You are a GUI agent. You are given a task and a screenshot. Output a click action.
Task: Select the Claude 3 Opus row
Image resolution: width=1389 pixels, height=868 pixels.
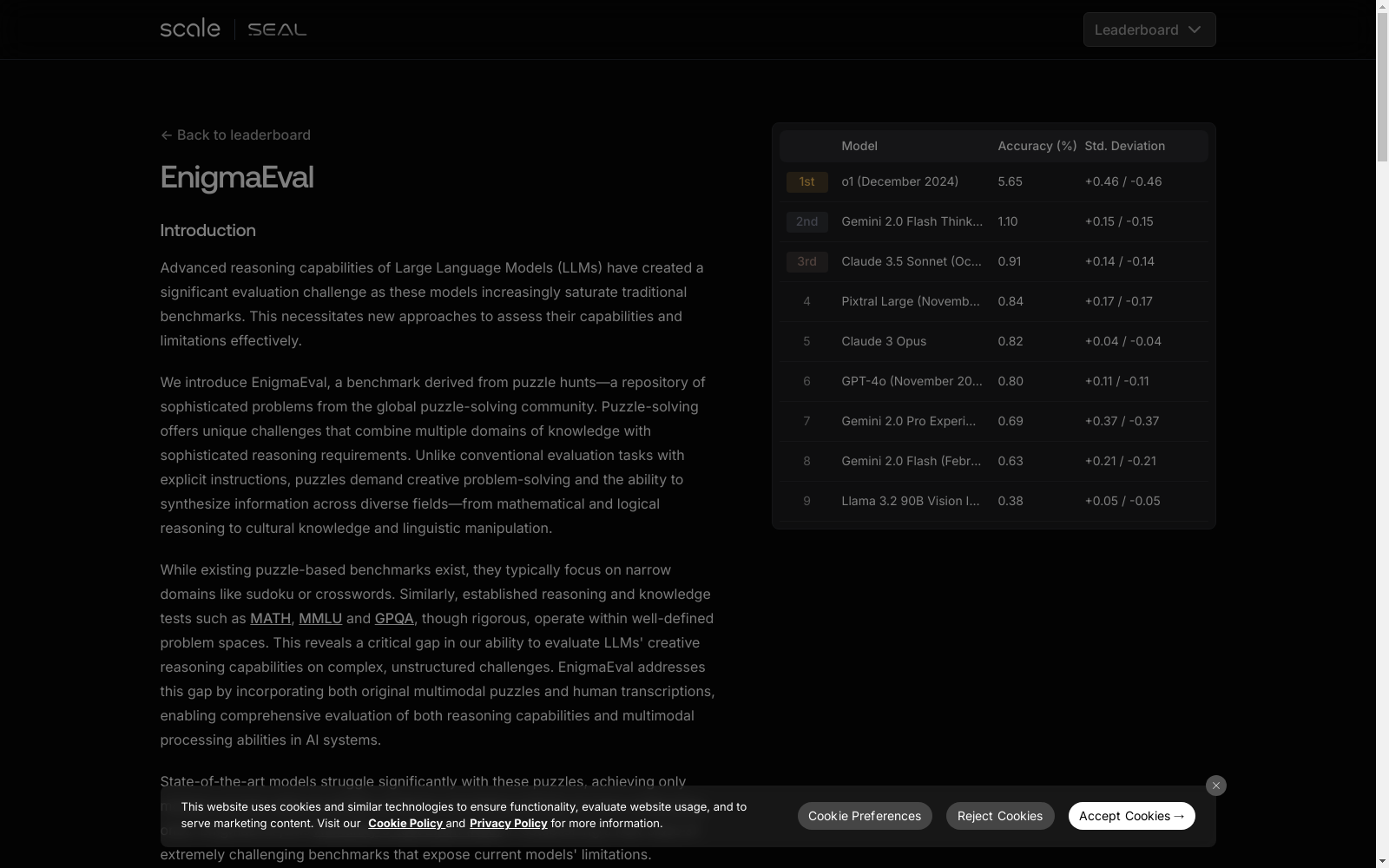(993, 341)
